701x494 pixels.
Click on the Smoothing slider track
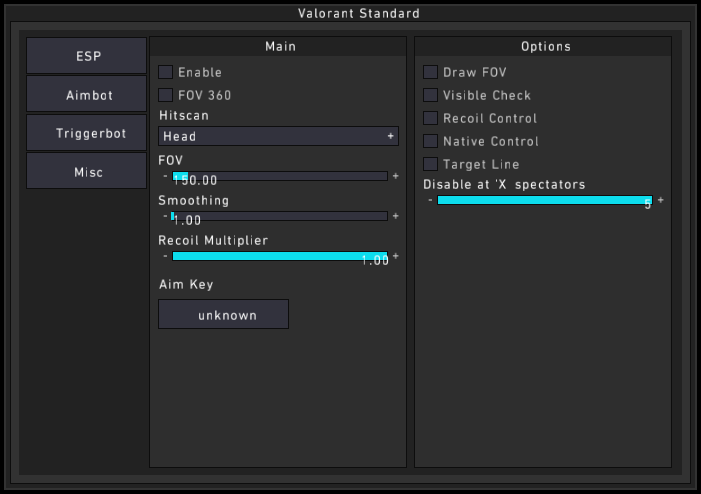[x=280, y=216]
